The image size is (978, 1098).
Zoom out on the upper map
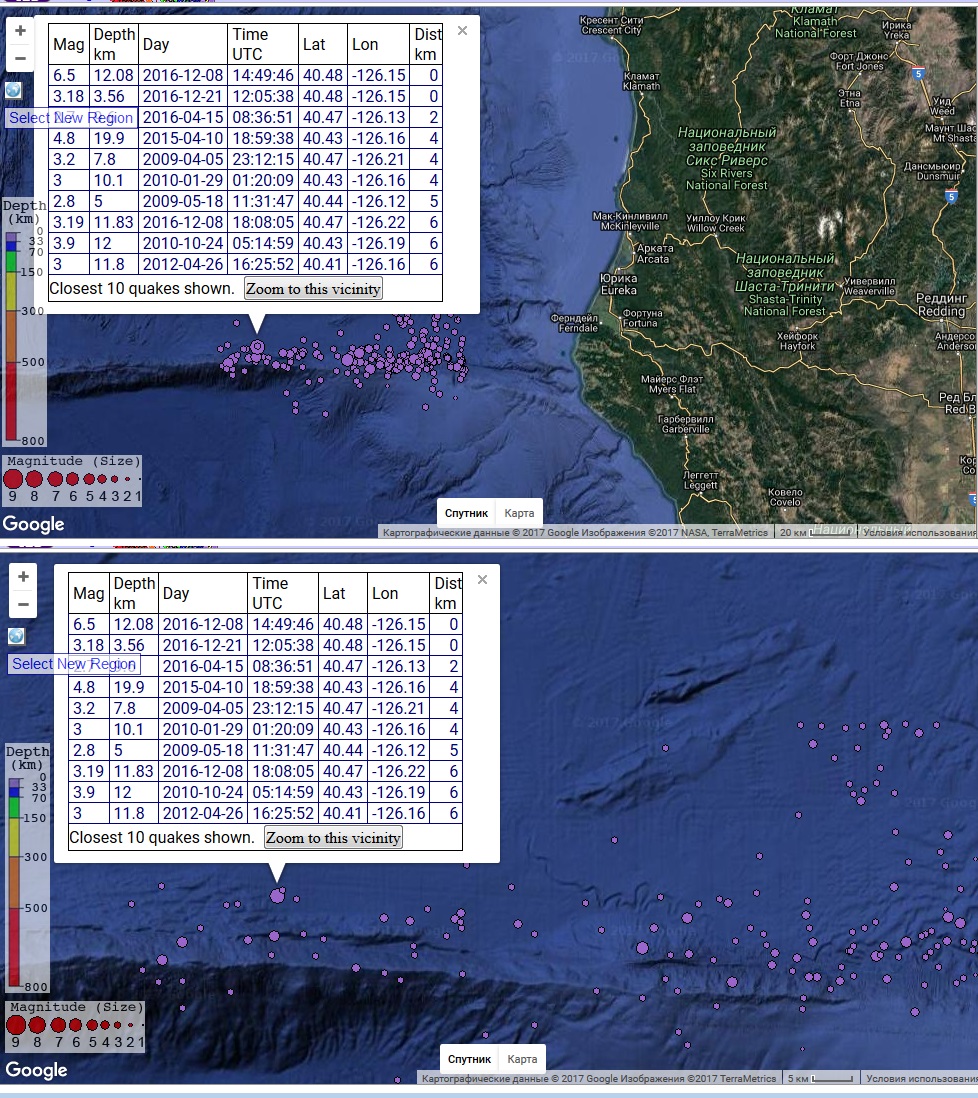tap(20, 58)
